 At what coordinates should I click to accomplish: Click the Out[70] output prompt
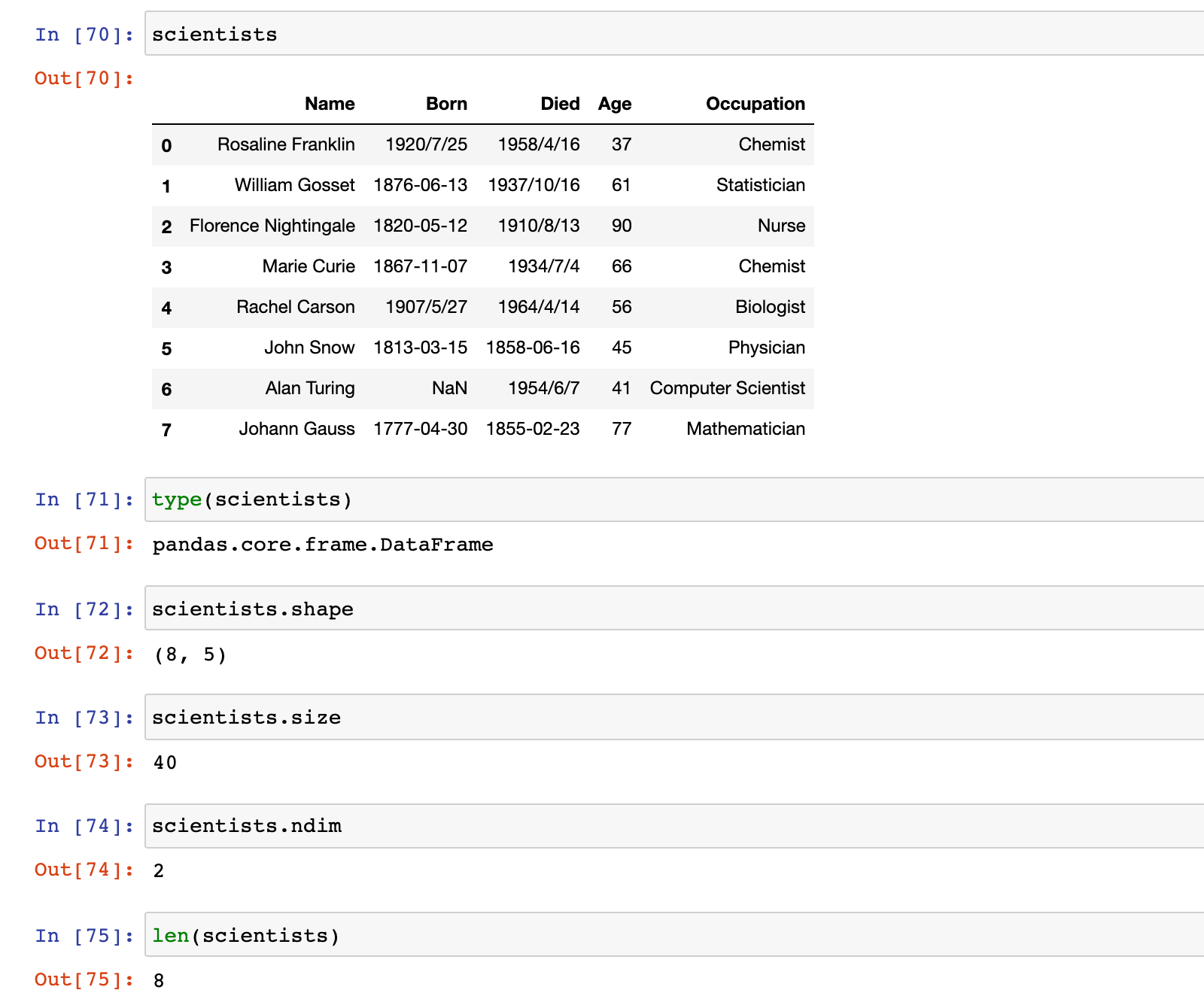84,78
